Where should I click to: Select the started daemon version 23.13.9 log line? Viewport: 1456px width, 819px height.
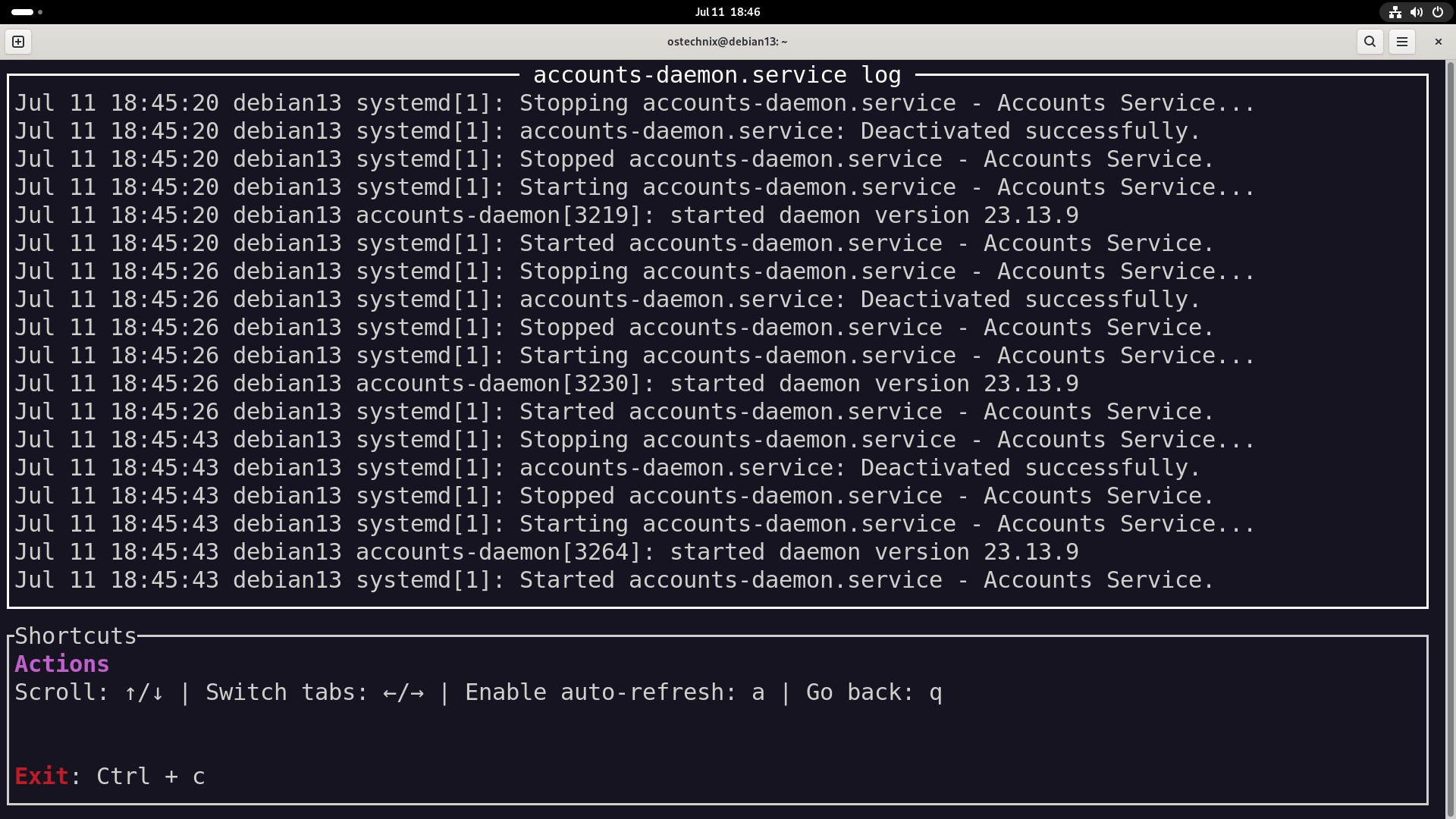pos(874,215)
